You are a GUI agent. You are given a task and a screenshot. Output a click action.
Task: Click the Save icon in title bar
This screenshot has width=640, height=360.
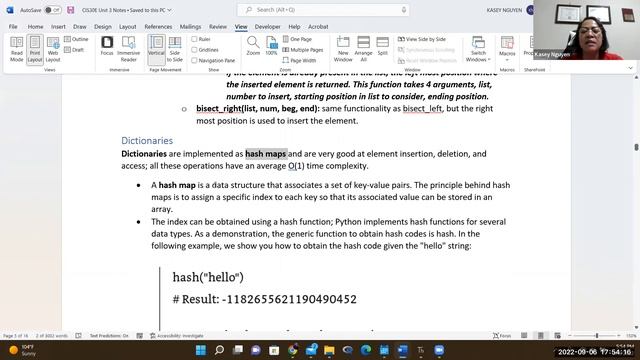(71, 10)
